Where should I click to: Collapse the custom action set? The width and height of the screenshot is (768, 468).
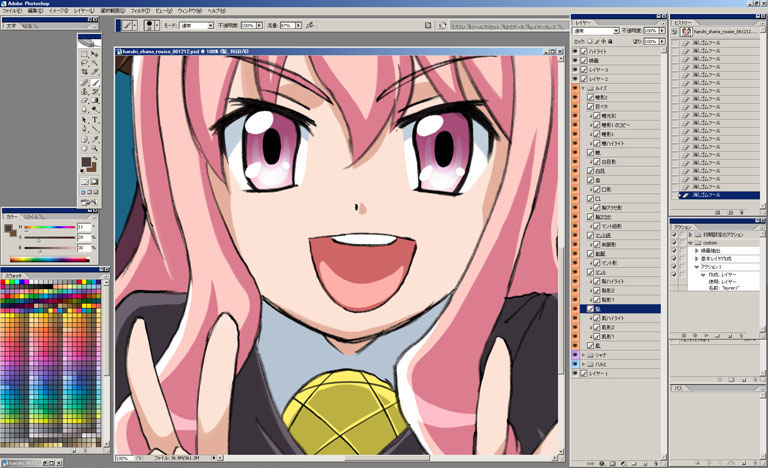tap(690, 243)
